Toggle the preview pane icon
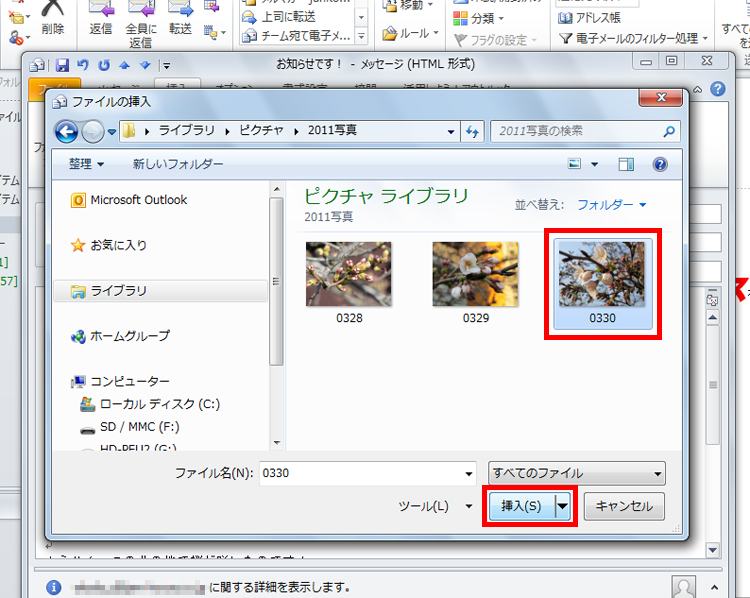This screenshot has width=750, height=598. click(626, 164)
